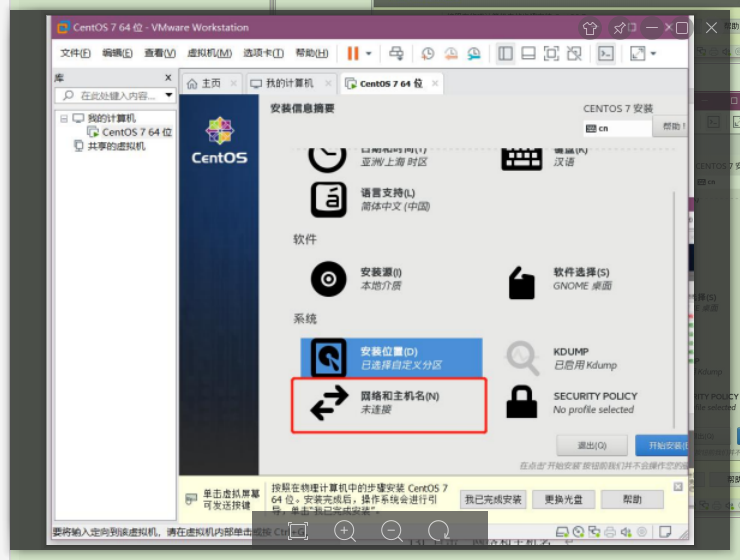This screenshot has height=560, width=740.
Task: Click the installer 帮助! button
Action: [672, 126]
